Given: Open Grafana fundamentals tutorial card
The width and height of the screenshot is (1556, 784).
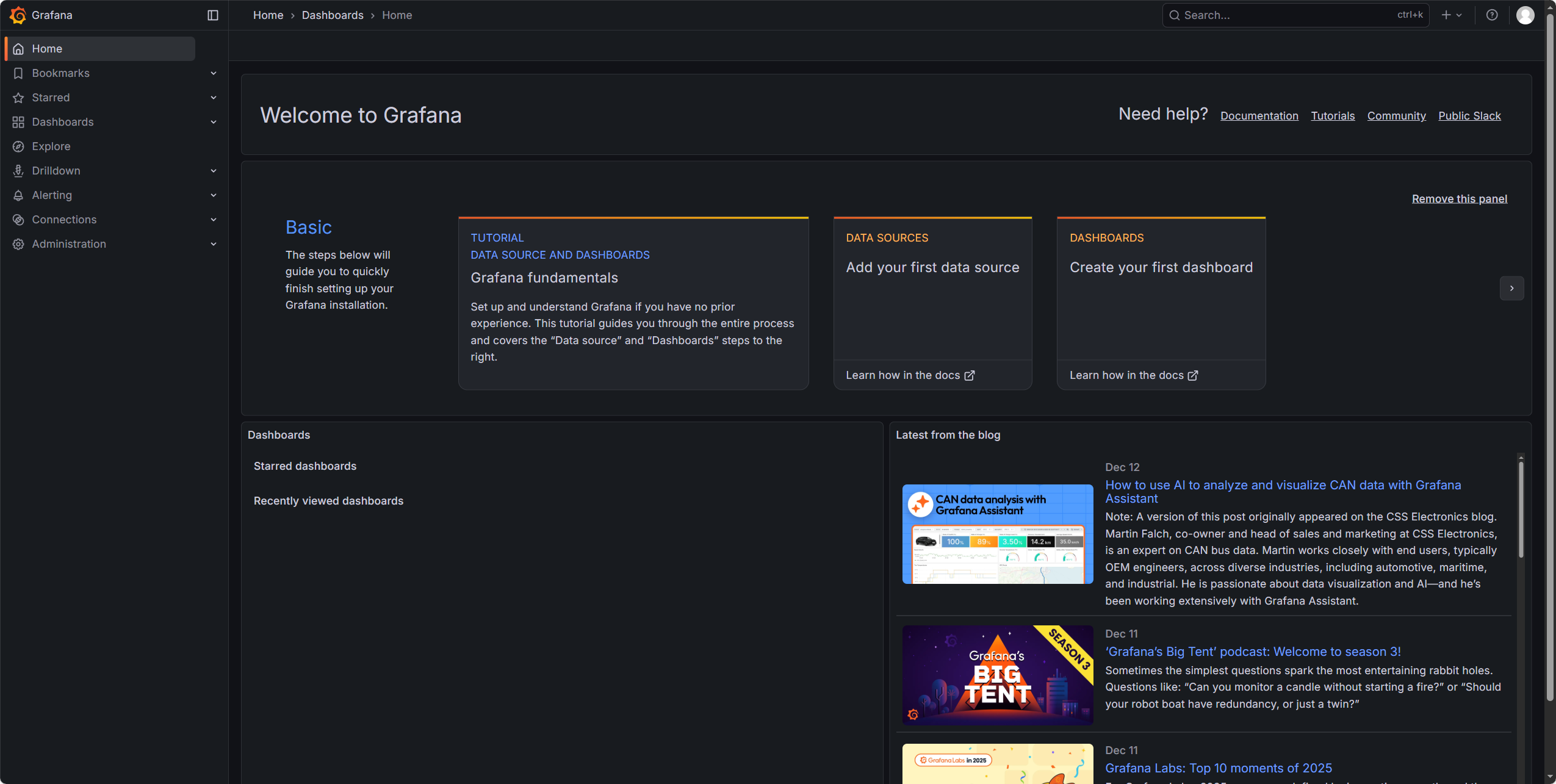Looking at the screenshot, I should click(x=633, y=303).
